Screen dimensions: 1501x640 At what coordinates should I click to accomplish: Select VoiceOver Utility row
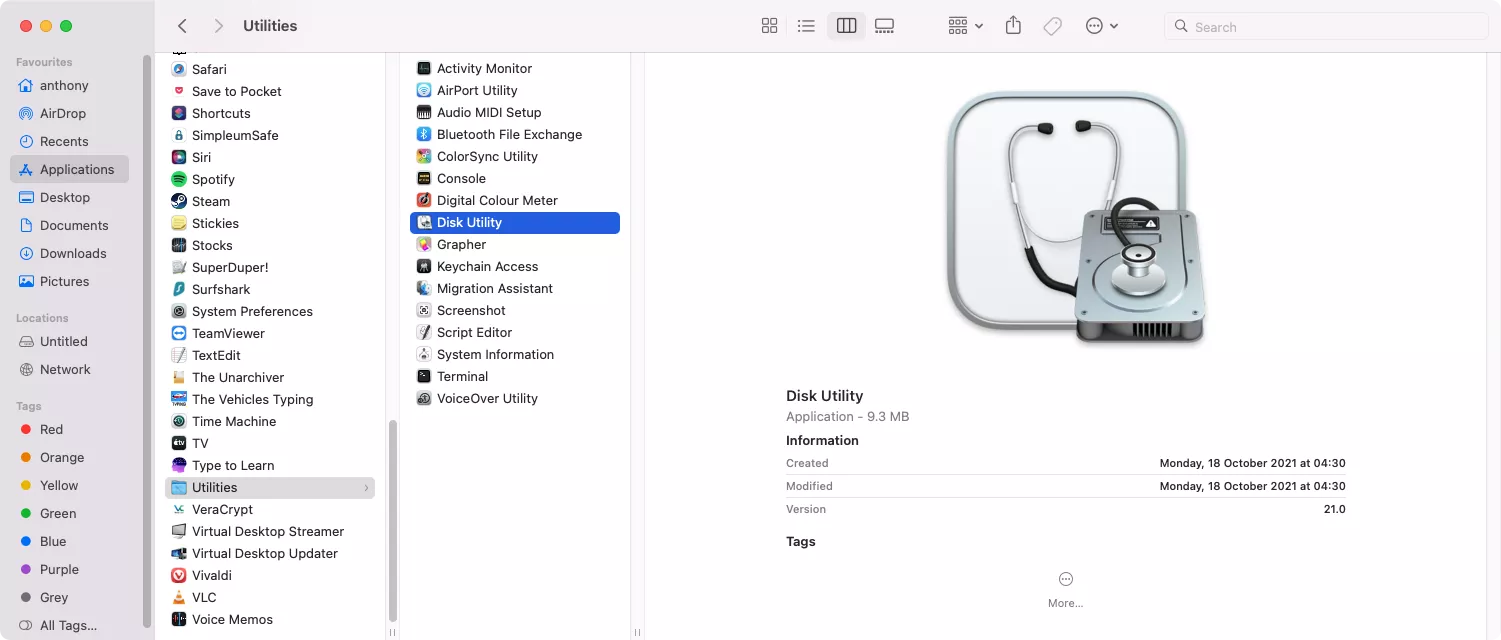(x=515, y=398)
